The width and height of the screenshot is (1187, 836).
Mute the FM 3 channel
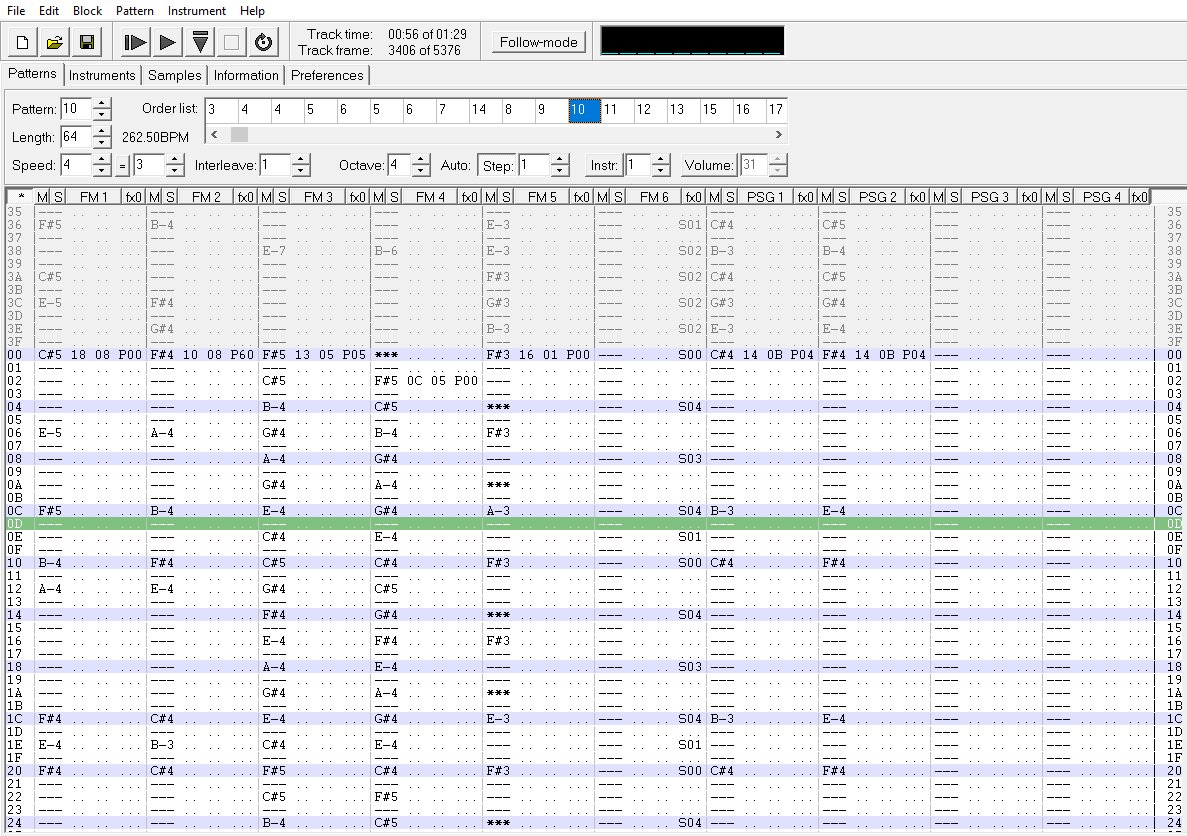(x=266, y=197)
